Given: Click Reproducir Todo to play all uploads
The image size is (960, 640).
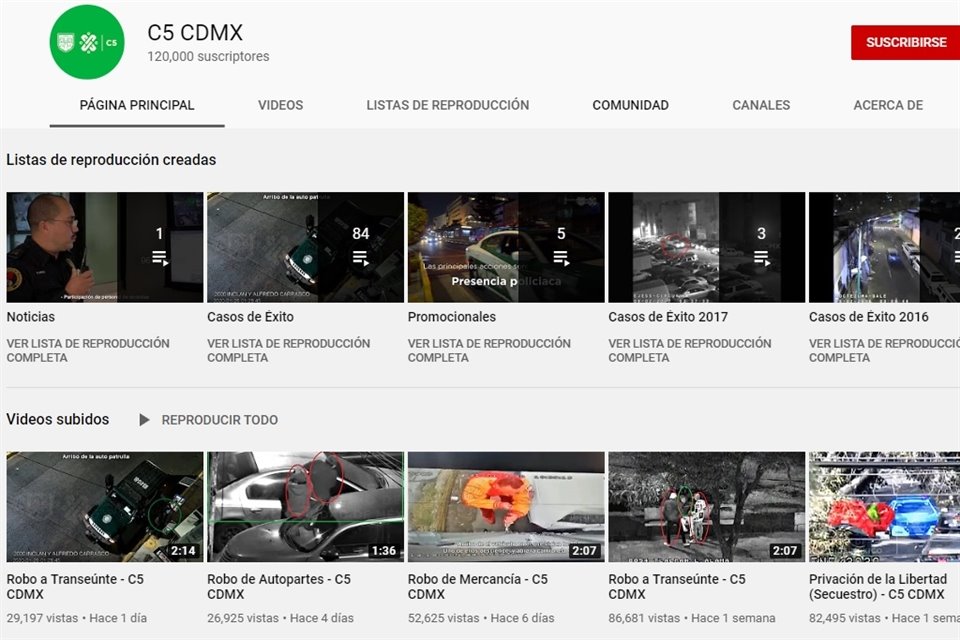Looking at the screenshot, I should pyautogui.click(x=220, y=420).
